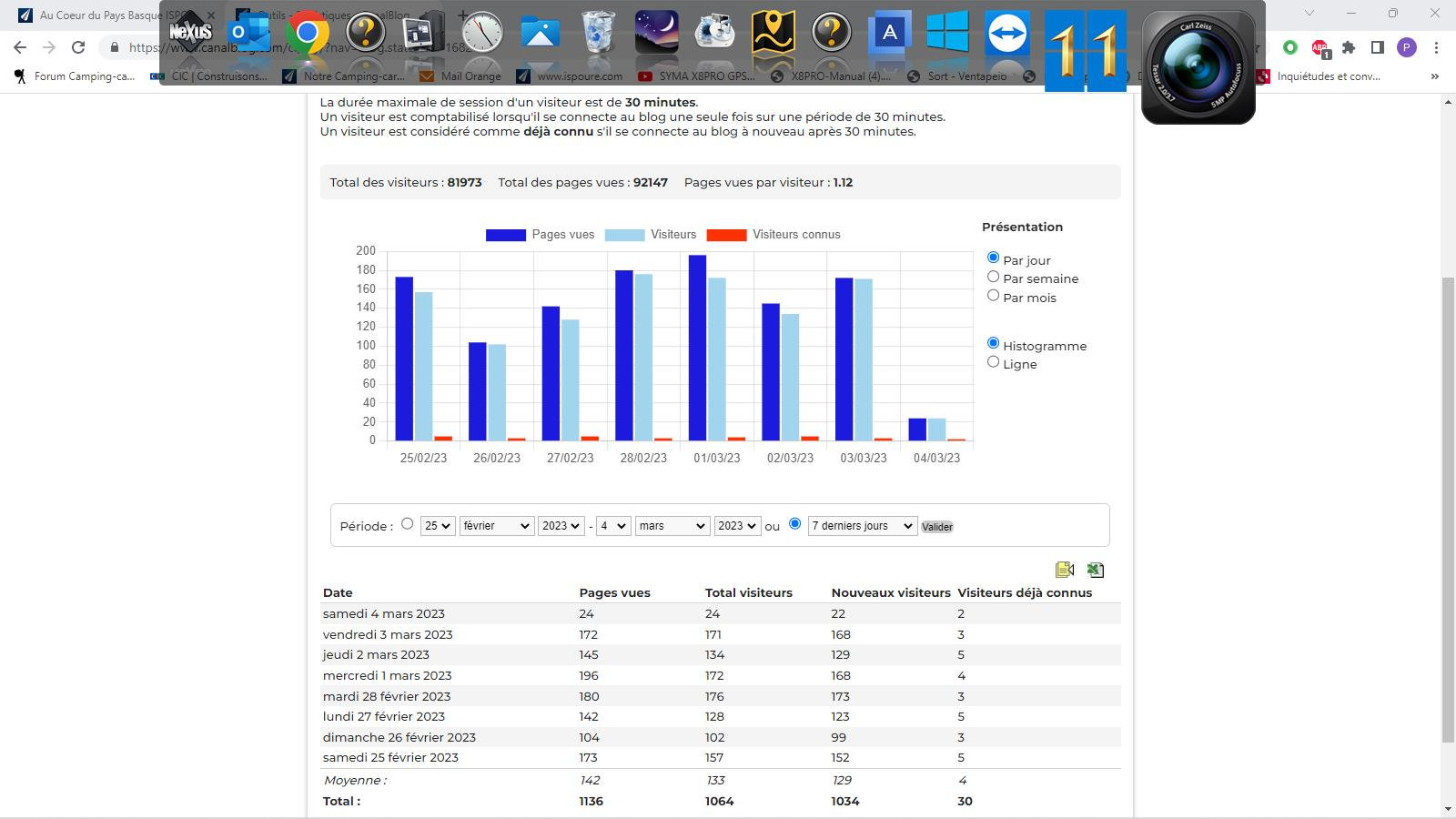Open the start day dropdown showing 25
The image size is (1456, 819).
click(438, 526)
